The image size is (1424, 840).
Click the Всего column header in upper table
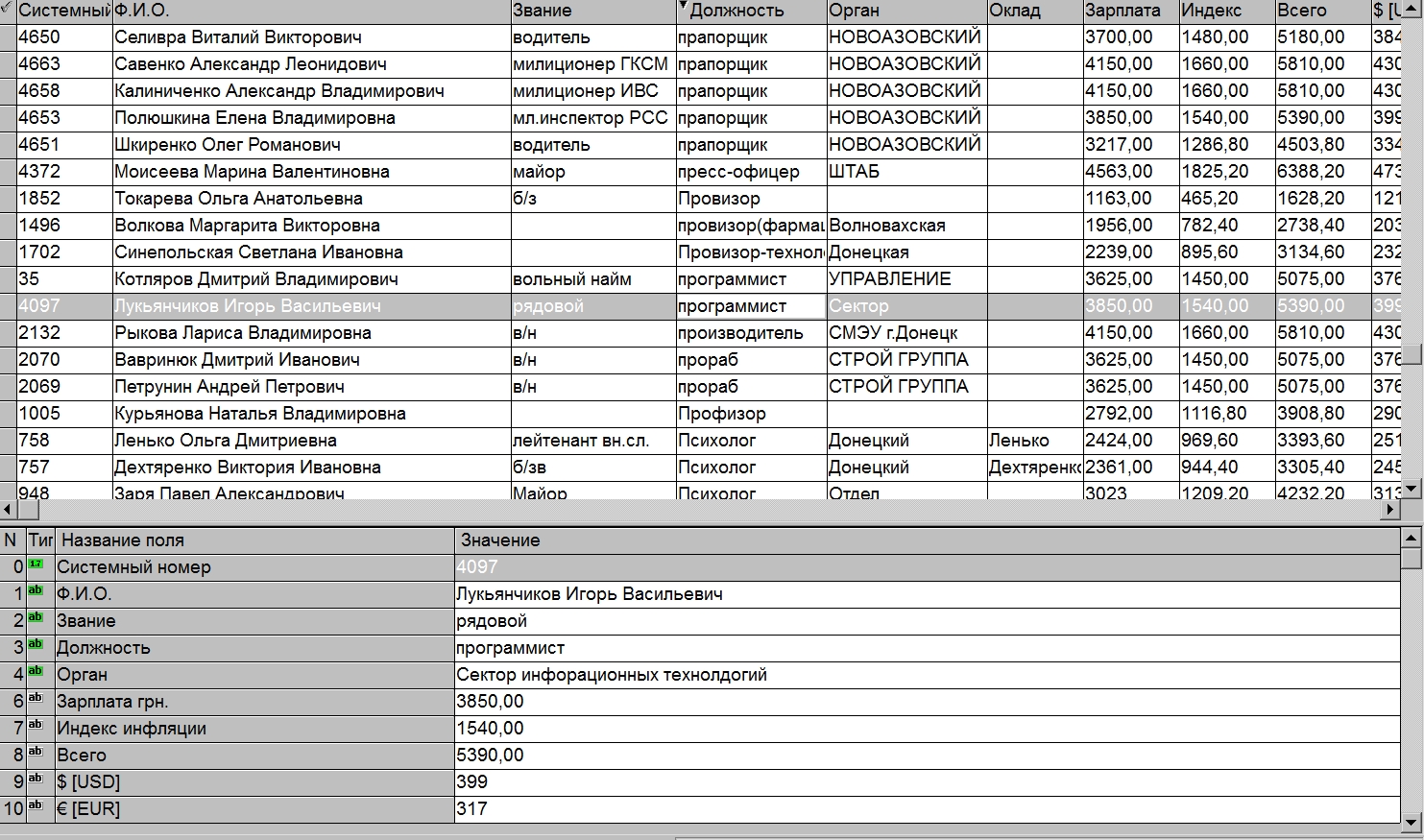1322,11
